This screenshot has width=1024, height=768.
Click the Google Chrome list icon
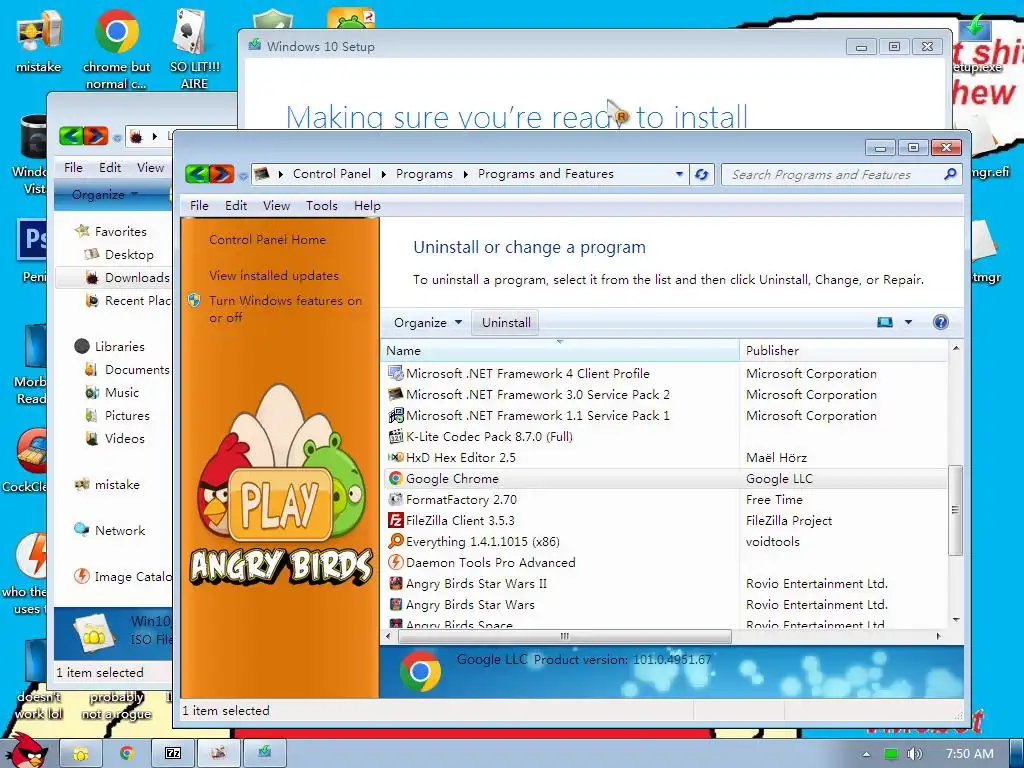(x=395, y=479)
